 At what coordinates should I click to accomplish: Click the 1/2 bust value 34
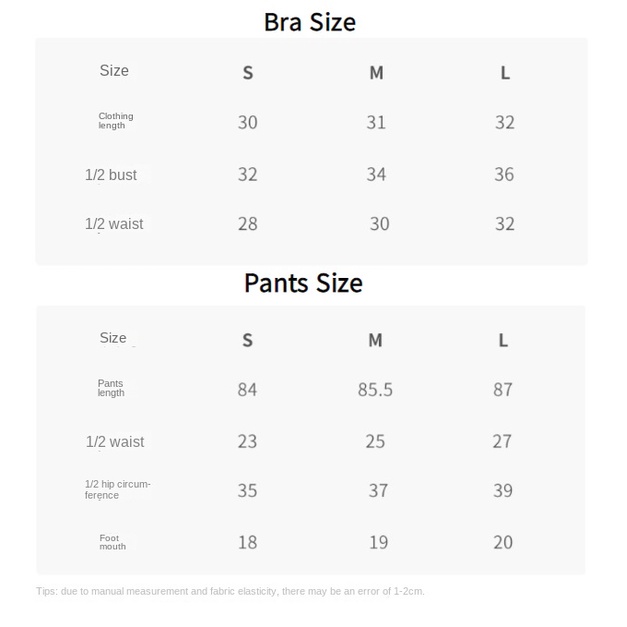pyautogui.click(x=376, y=175)
